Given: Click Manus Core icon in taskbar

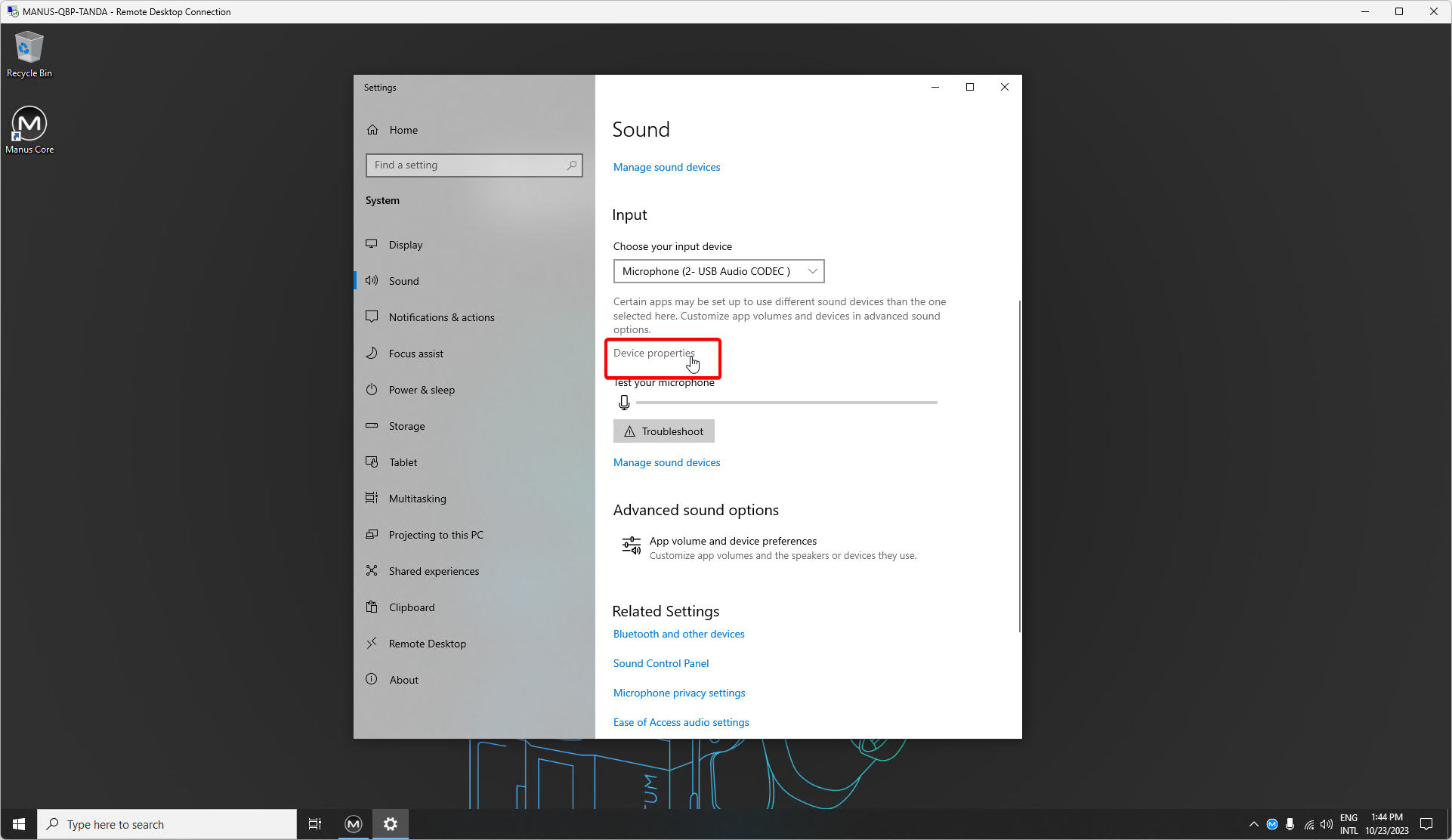Looking at the screenshot, I should pos(353,824).
